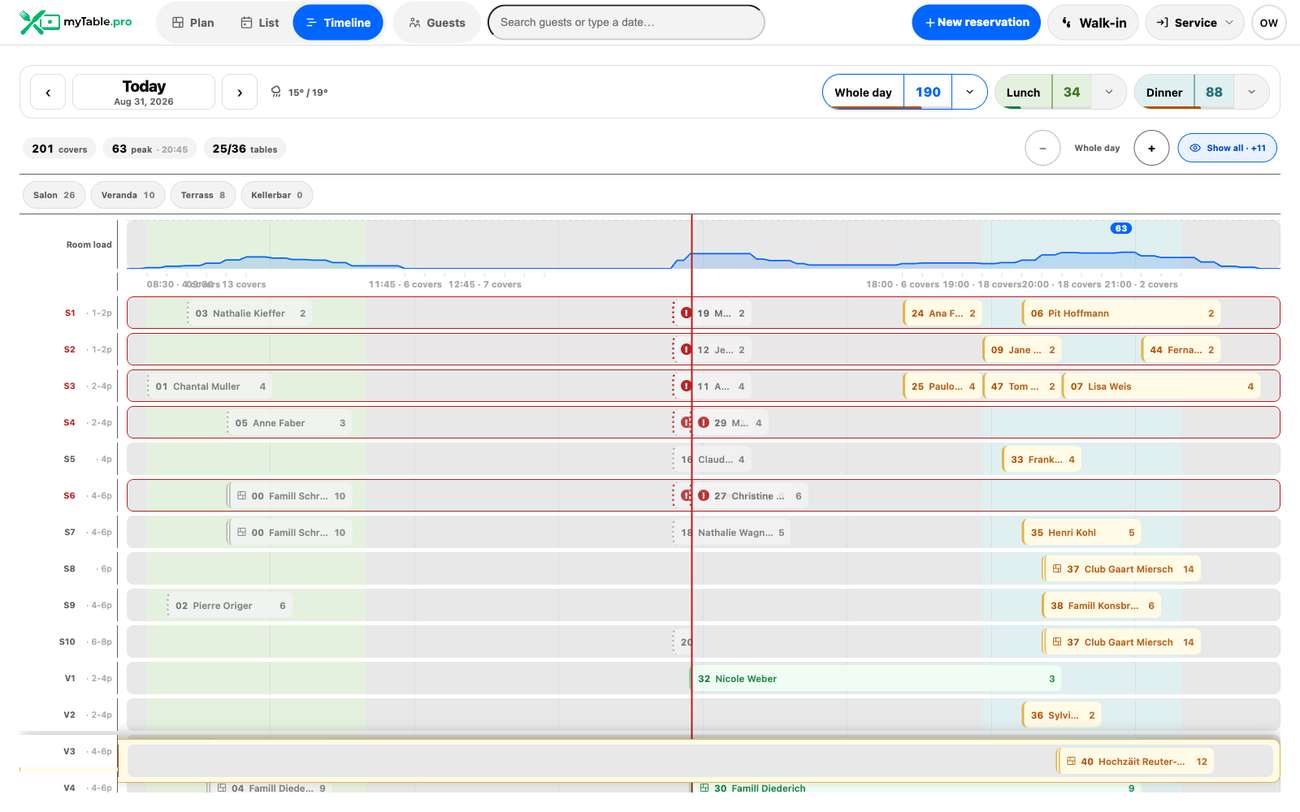
Task: Open Today date picker
Action: [x=144, y=92]
